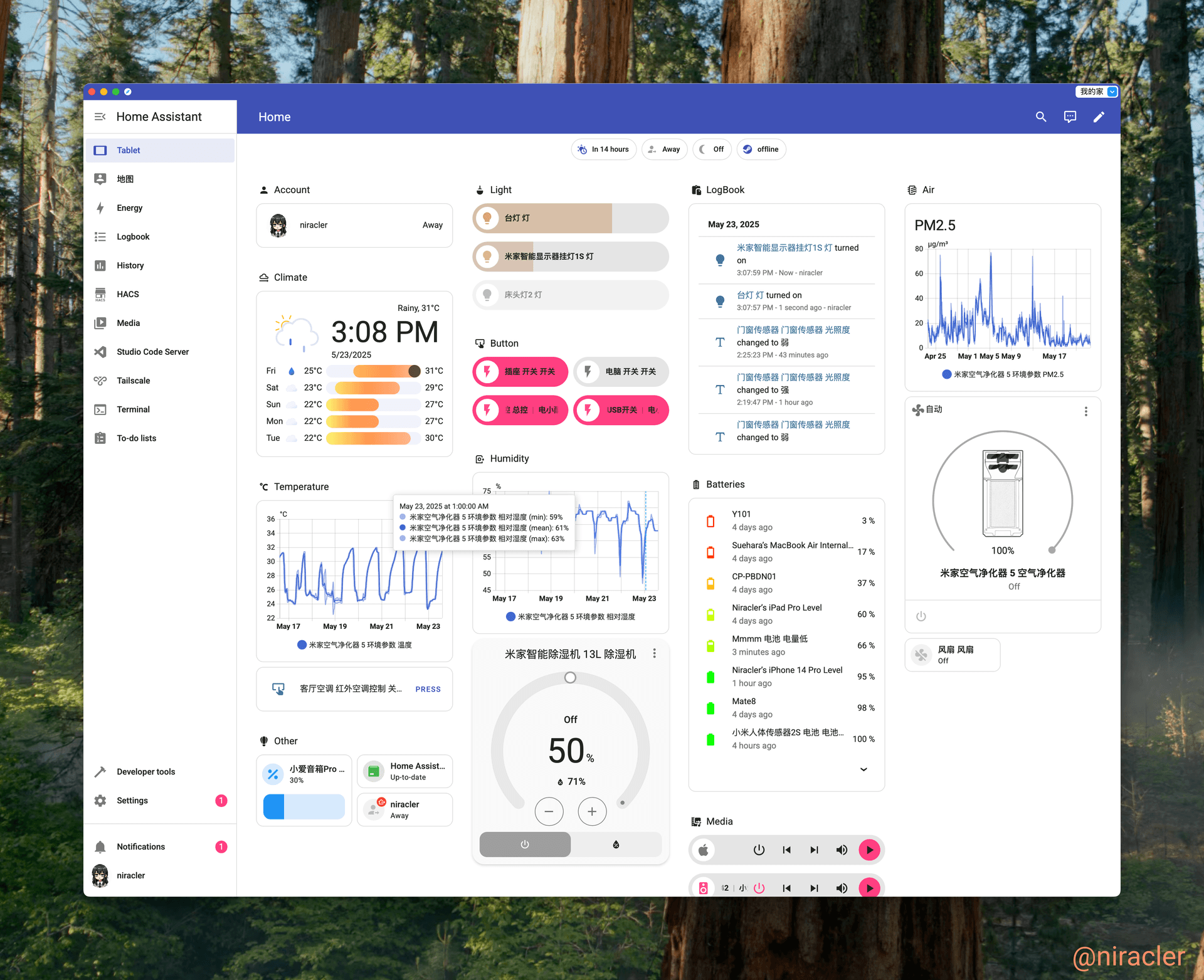
Task: Go to Developer tools in sidebar
Action: (x=145, y=772)
